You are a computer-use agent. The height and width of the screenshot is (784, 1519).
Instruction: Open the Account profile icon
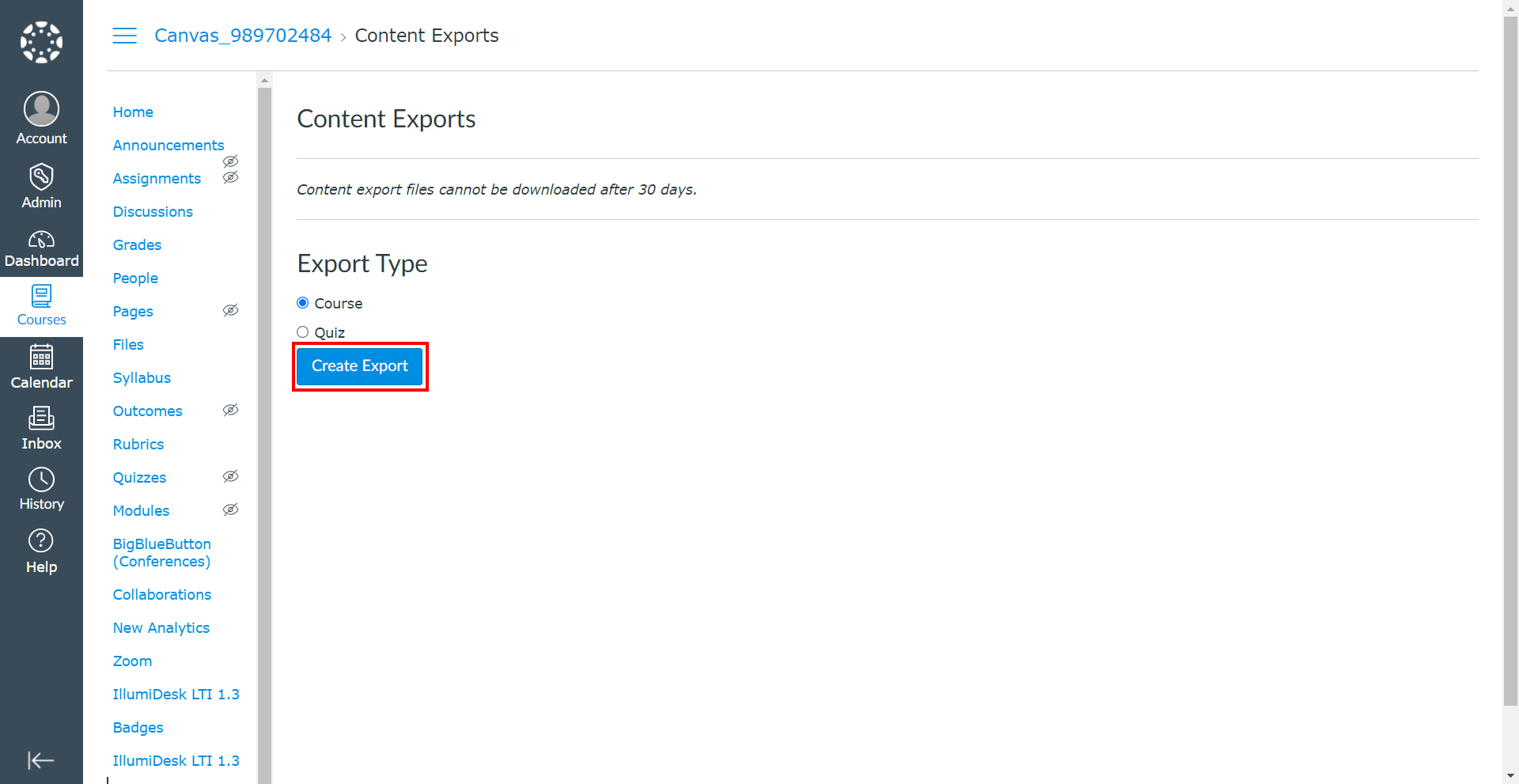click(x=41, y=109)
